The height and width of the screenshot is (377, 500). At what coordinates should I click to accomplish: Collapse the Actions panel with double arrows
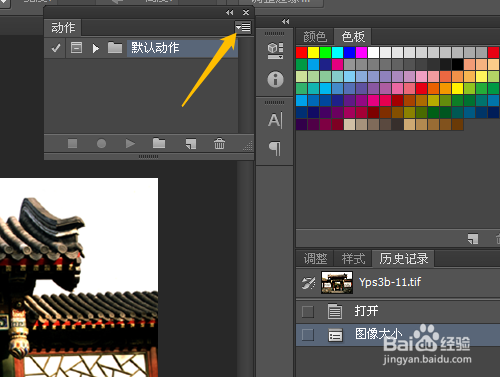click(230, 13)
